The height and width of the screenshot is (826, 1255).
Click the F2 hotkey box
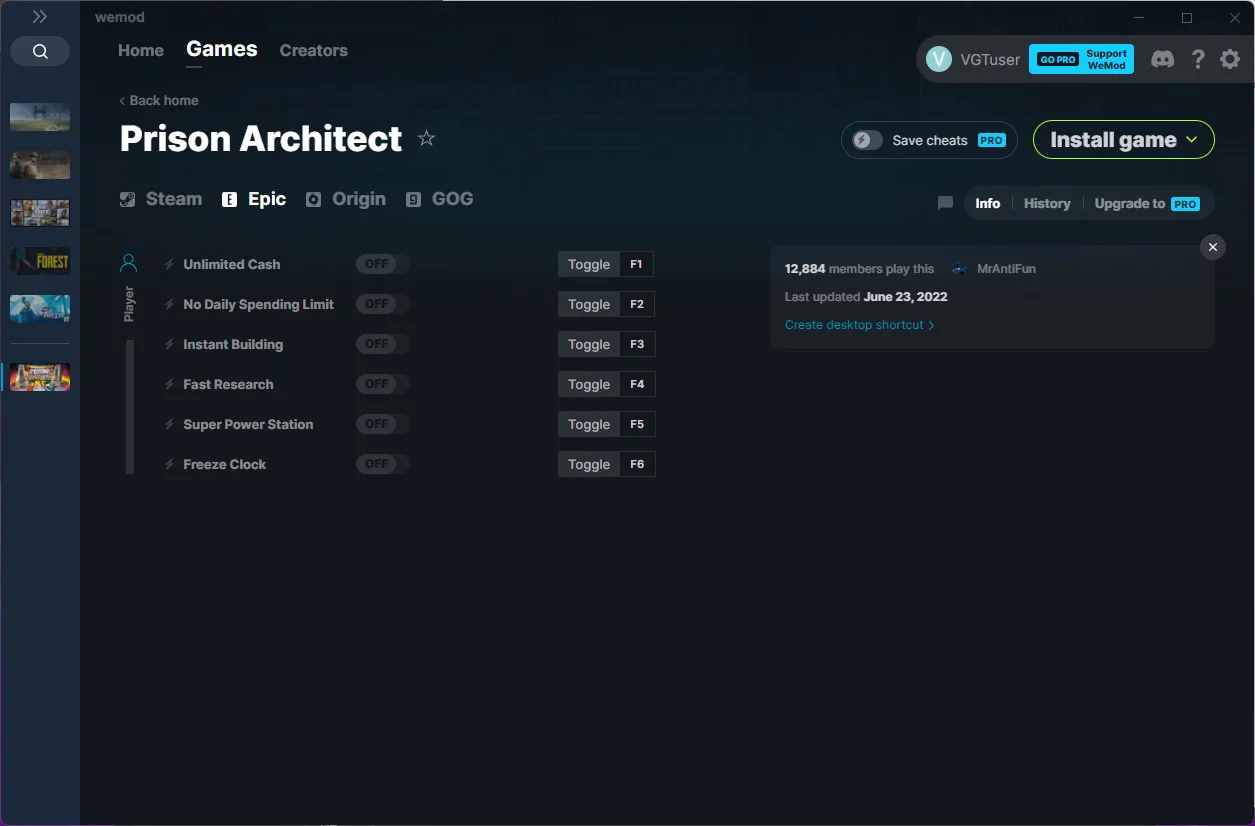(637, 304)
